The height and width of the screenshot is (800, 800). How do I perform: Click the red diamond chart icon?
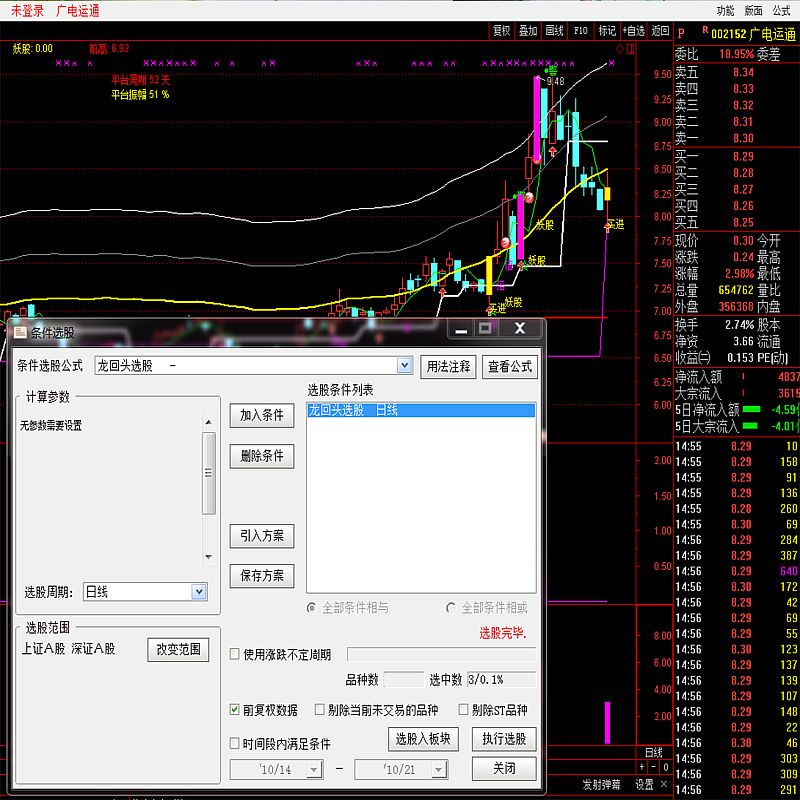click(x=619, y=48)
